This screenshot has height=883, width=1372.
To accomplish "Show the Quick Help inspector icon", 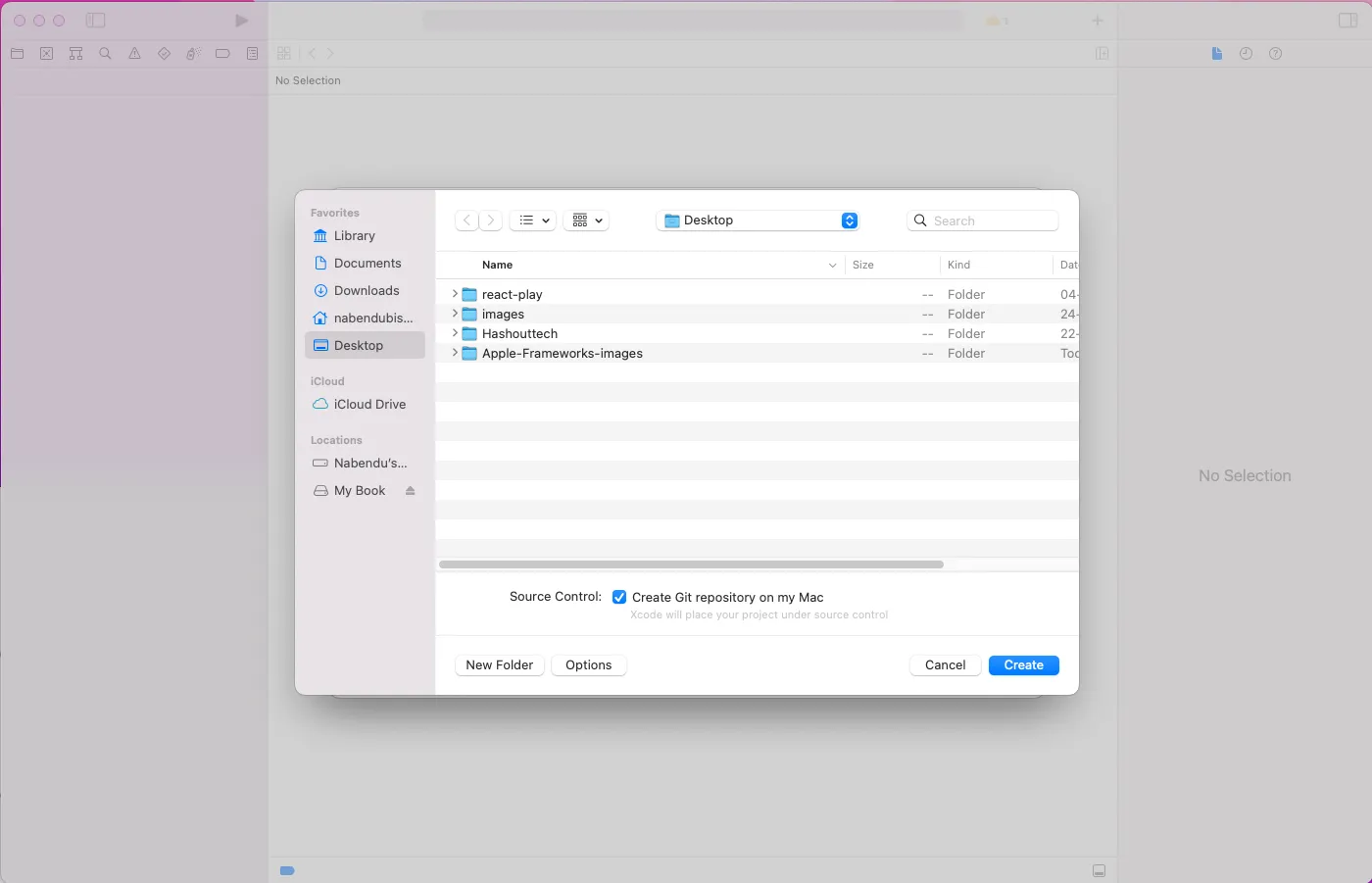I will [x=1275, y=54].
